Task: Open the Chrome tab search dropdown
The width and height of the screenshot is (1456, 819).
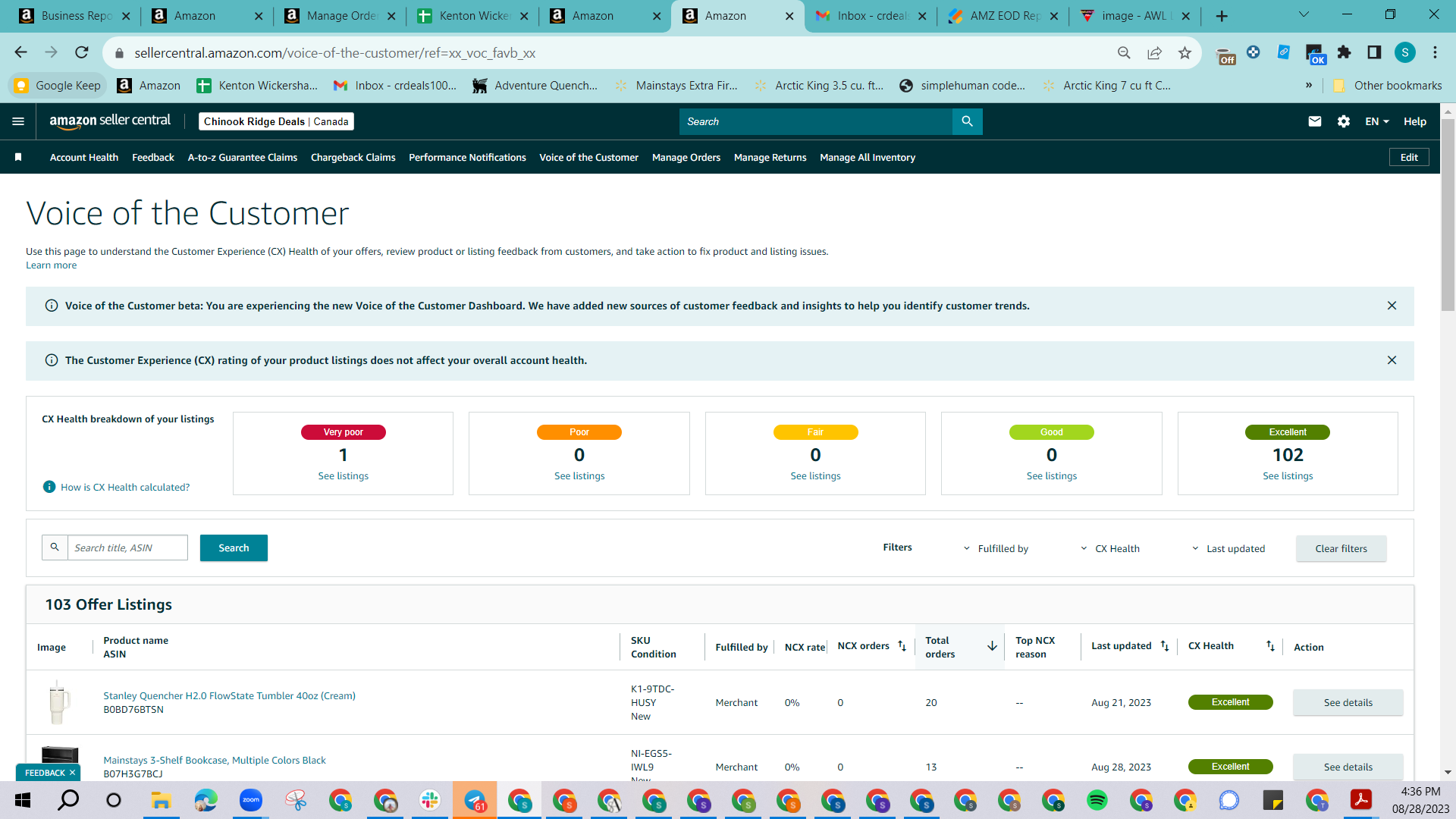Action: tap(1304, 14)
